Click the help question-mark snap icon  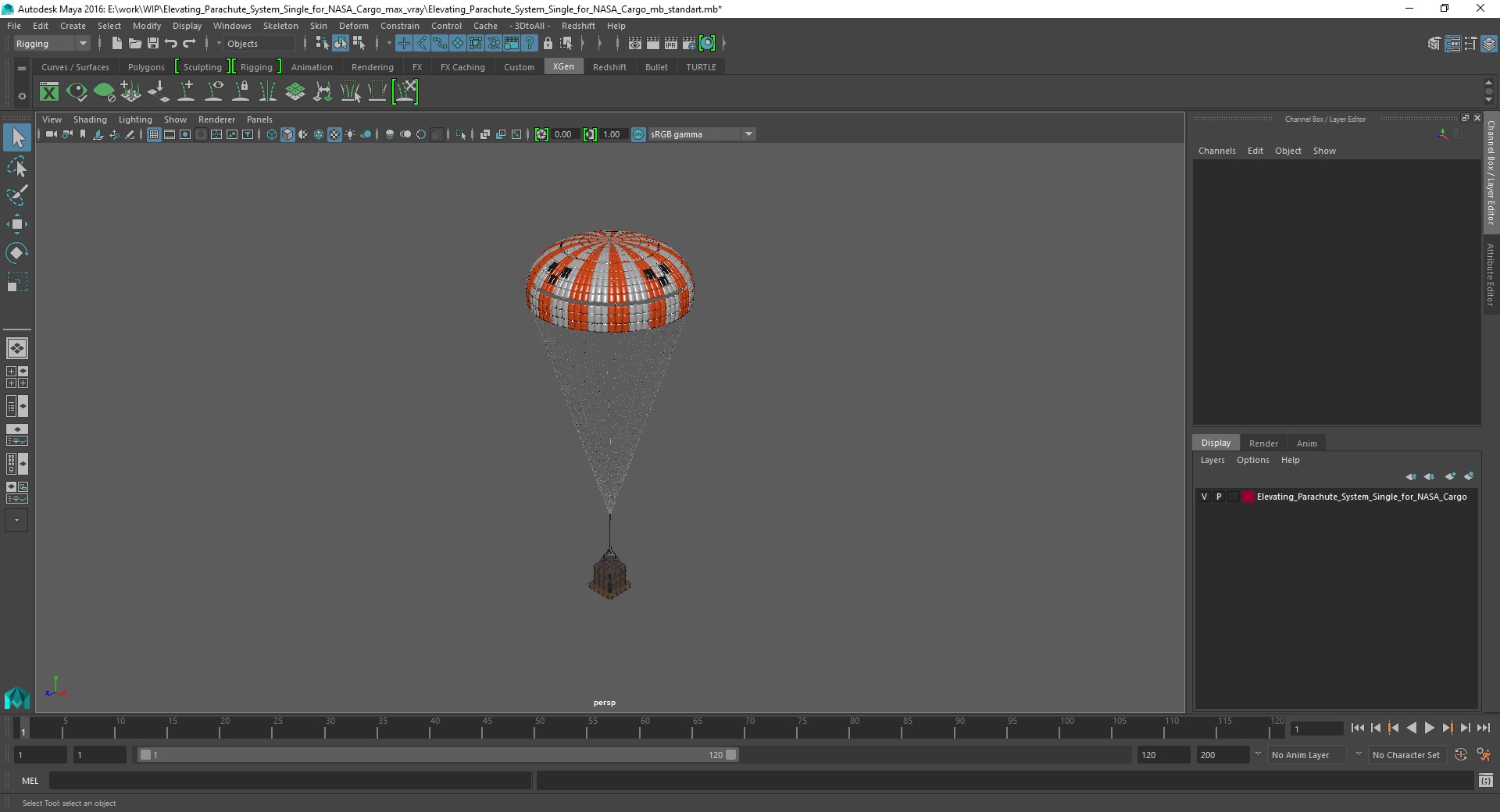click(530, 44)
